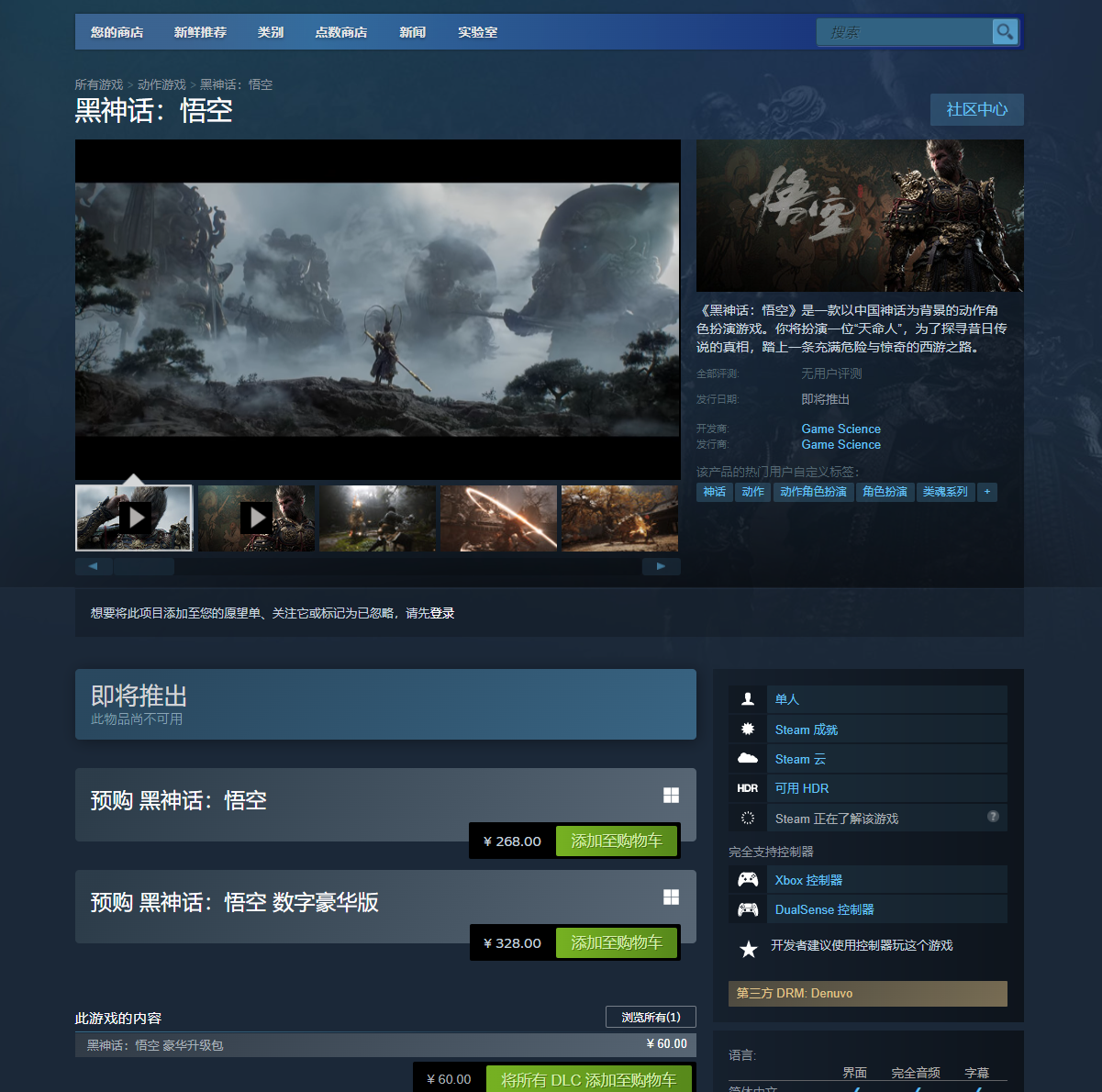Screen dimensions: 1102x1092
Task: Click Steam 正在了解该游戏 link
Action: (x=837, y=819)
